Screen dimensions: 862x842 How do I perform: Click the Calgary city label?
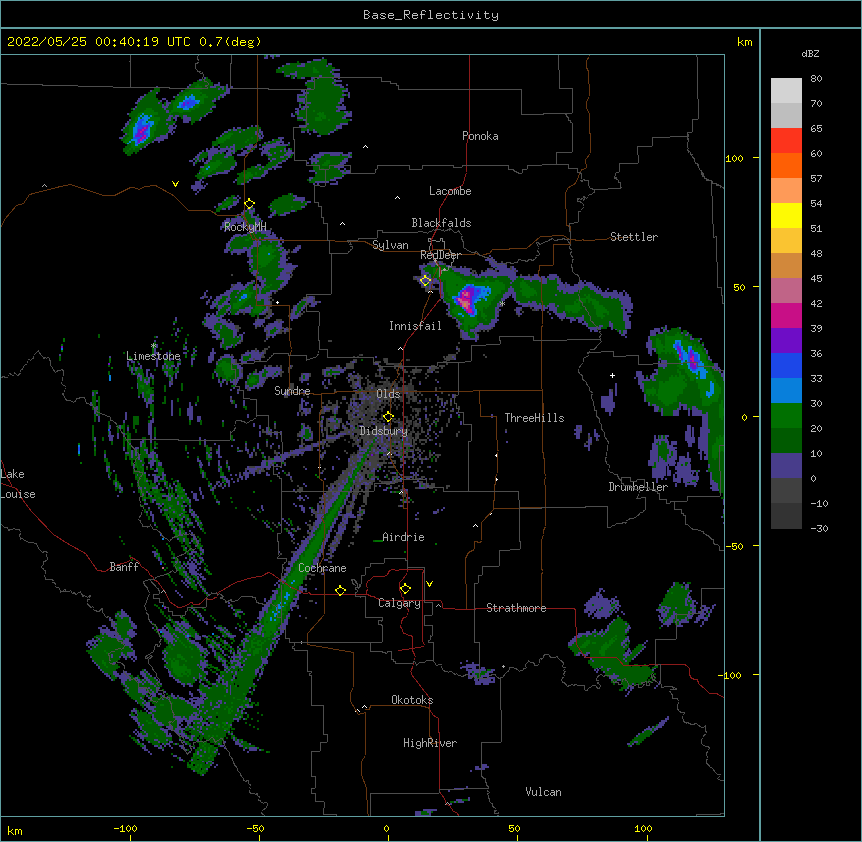[x=399, y=603]
